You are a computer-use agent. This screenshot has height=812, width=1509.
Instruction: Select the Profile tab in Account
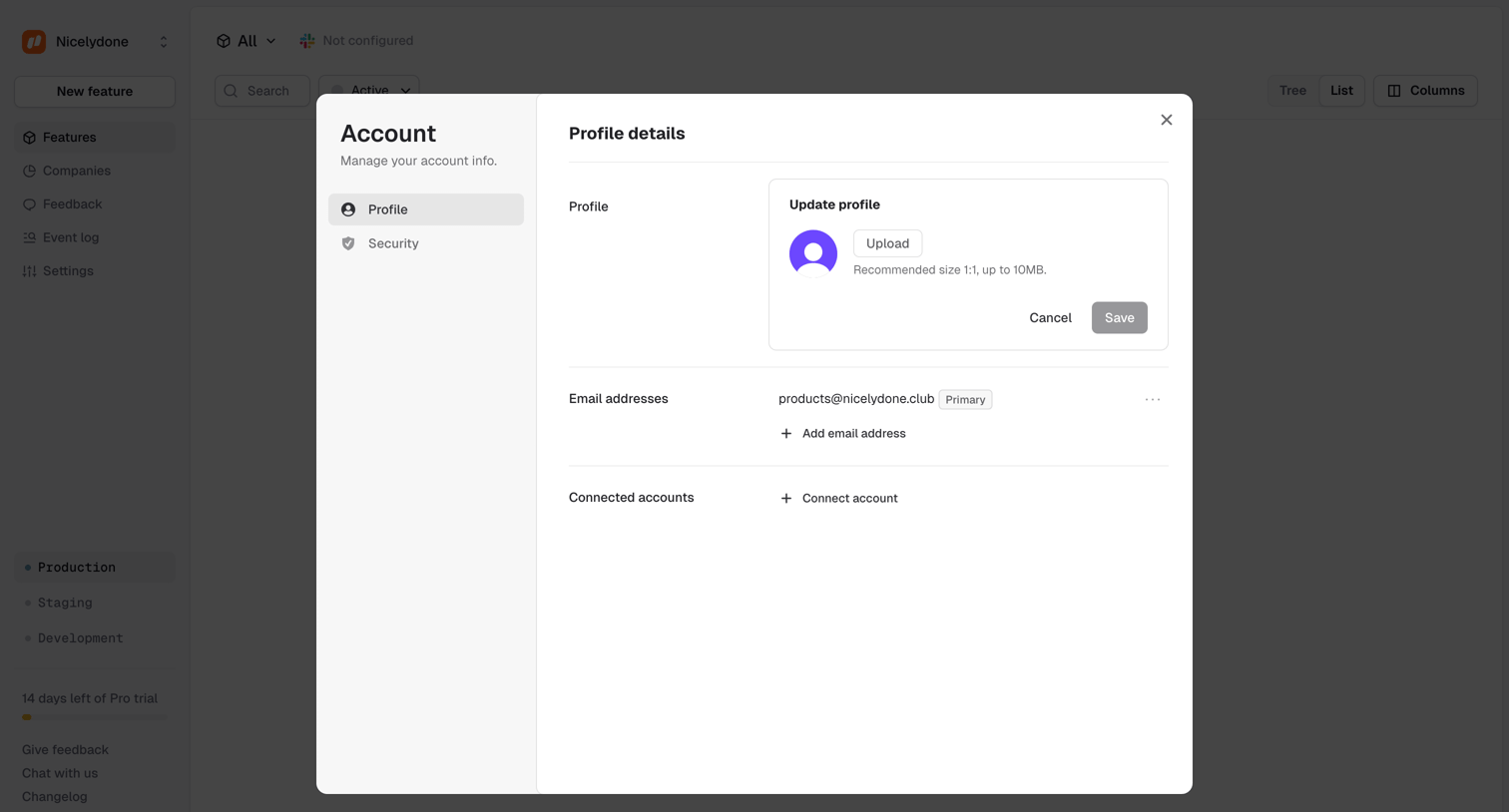pyautogui.click(x=426, y=209)
